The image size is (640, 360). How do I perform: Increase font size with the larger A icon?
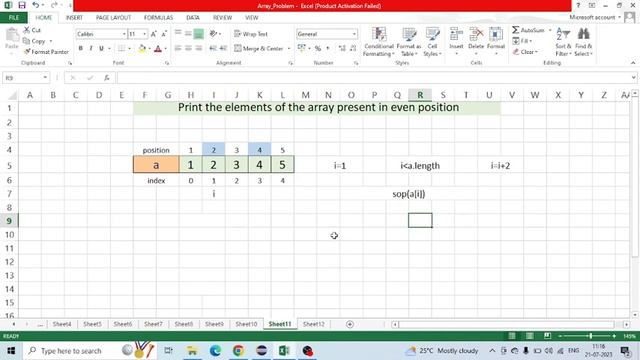coord(154,34)
